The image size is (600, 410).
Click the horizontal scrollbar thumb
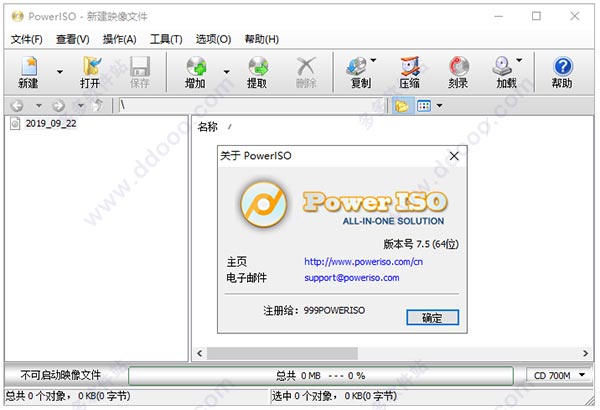click(x=282, y=353)
